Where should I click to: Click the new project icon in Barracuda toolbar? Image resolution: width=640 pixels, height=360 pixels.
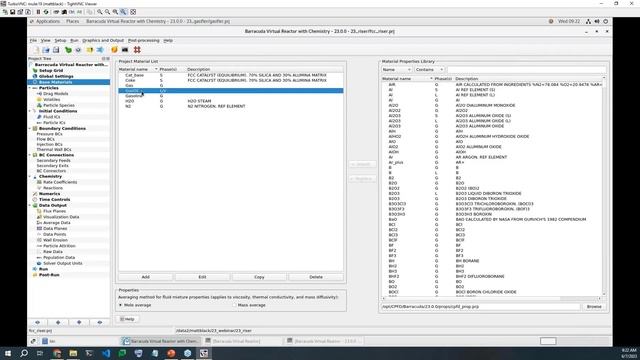point(36,50)
